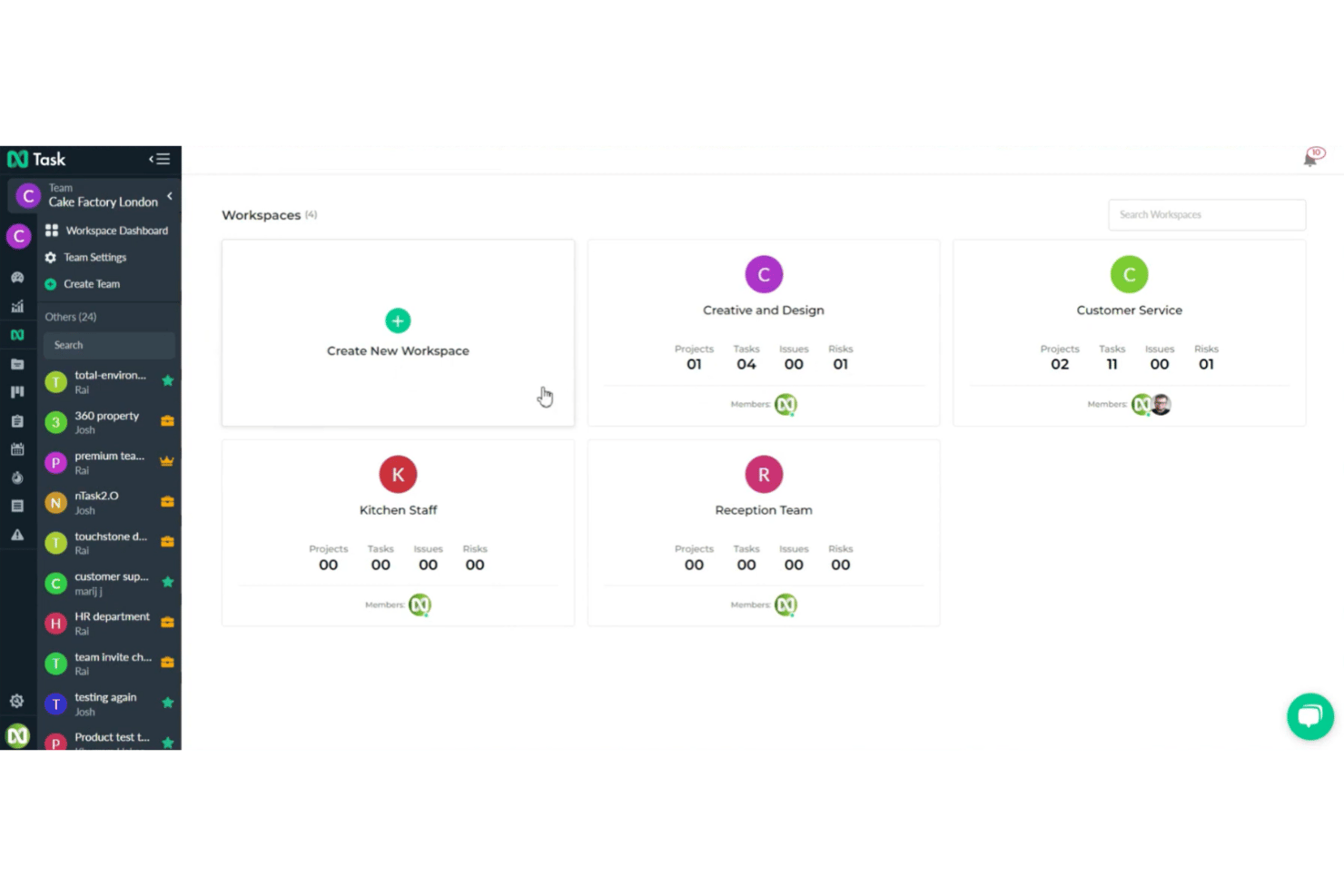This screenshot has height=896, width=1344.
Task: Click Tasks count 11 on Customer Service
Action: 1112,364
